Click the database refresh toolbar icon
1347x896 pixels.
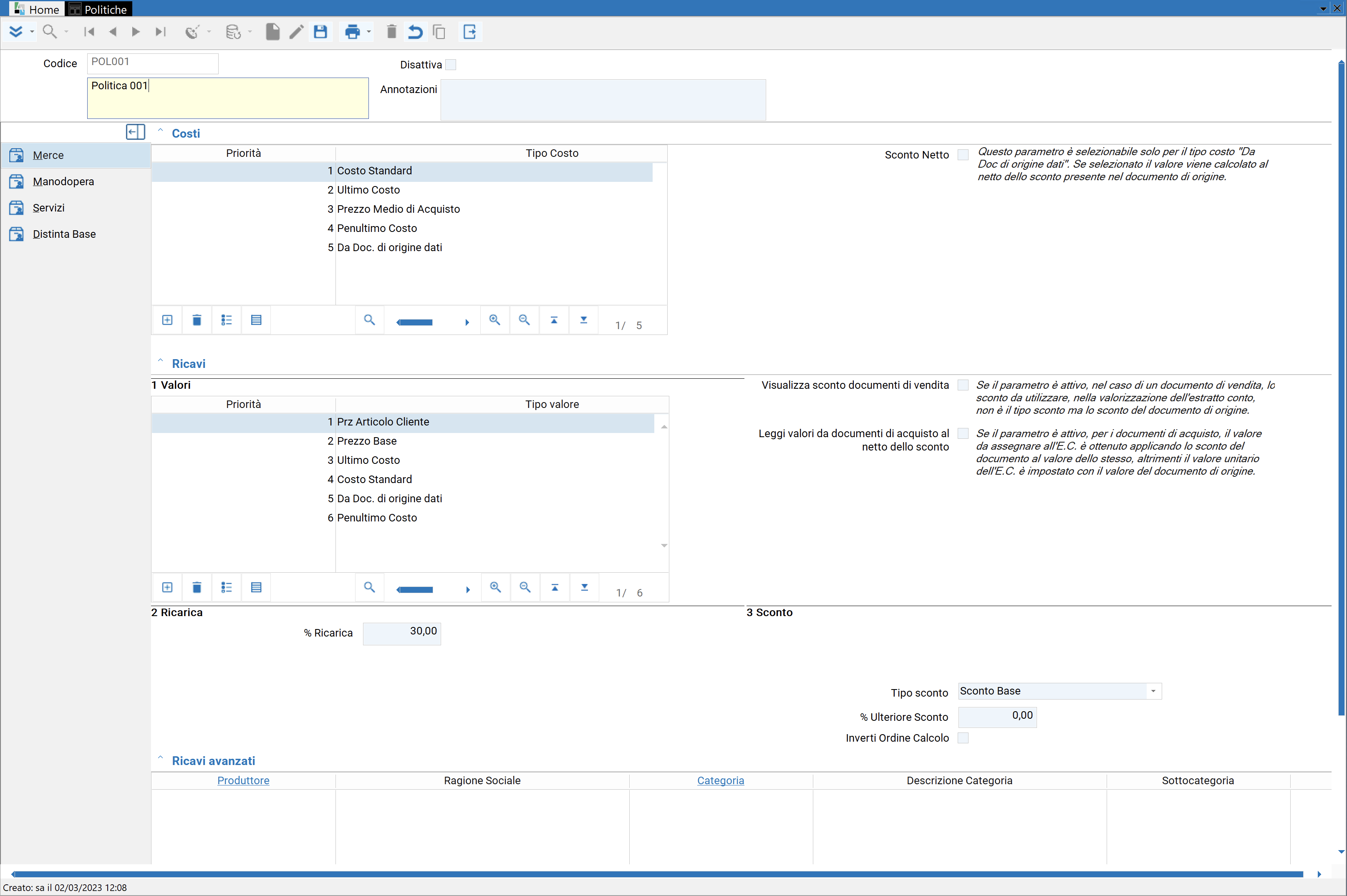click(x=233, y=32)
